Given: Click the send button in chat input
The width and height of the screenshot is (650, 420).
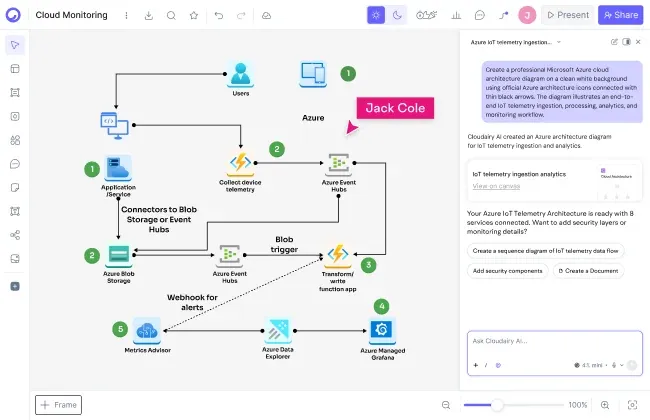Looking at the screenshot, I should 632,365.
